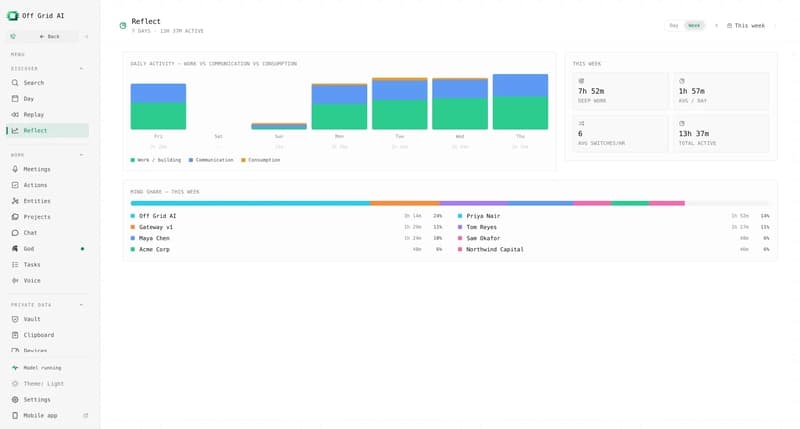Click Communication legend swatch
This screenshot has width=800, height=429.
pos(191,160)
